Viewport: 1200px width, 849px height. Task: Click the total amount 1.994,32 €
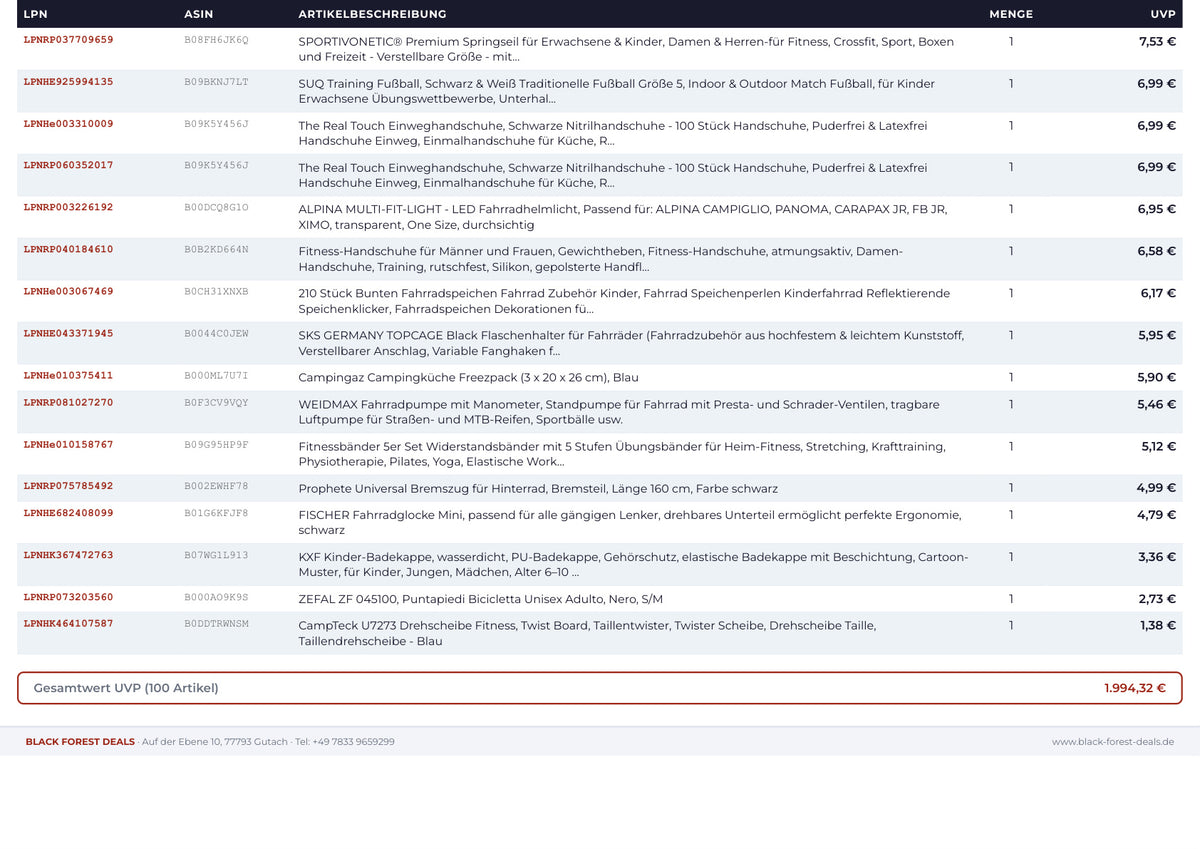1135,688
